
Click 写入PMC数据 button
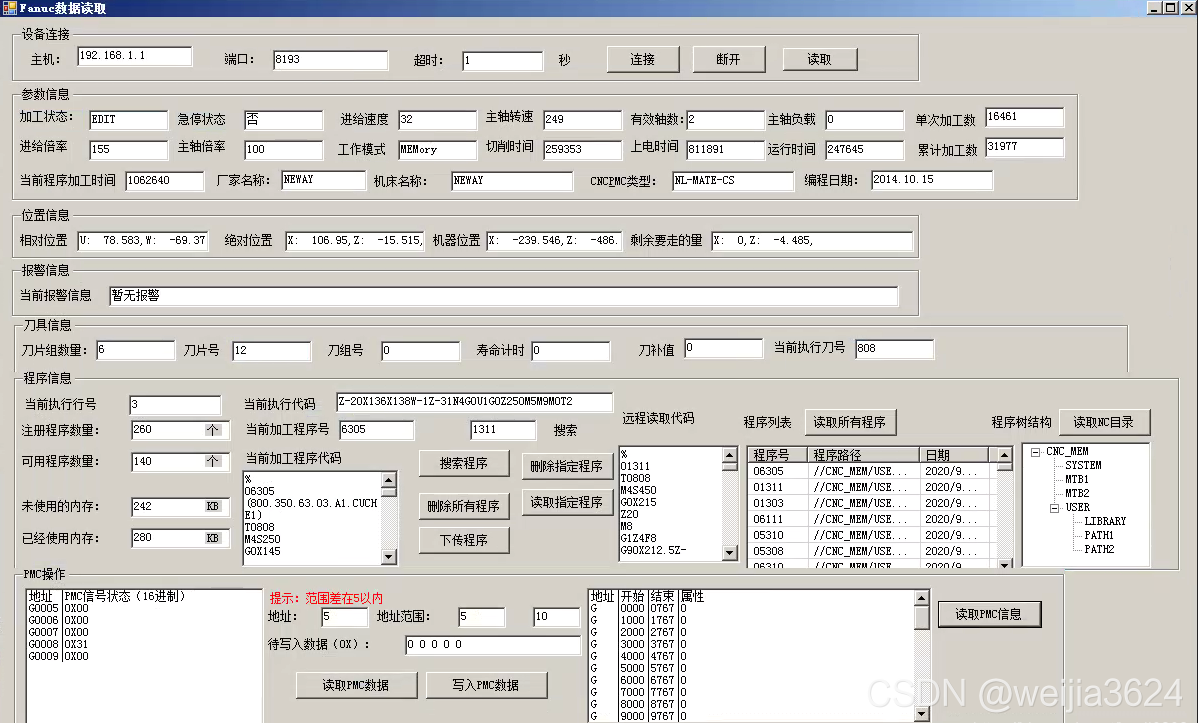(x=485, y=686)
